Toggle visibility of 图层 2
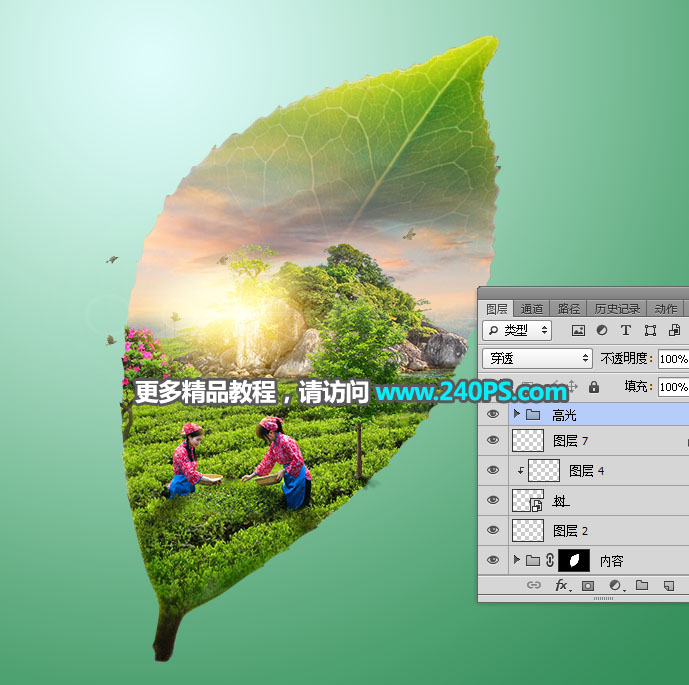This screenshot has width=689, height=685. click(x=493, y=530)
